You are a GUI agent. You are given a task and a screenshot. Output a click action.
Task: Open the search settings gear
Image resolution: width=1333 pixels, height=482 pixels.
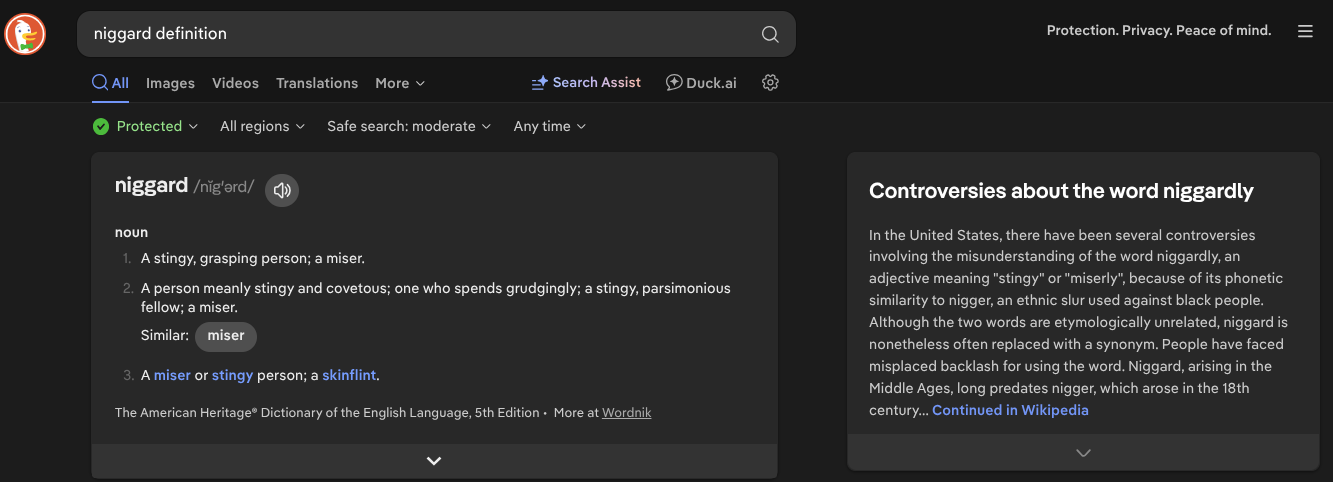click(770, 83)
